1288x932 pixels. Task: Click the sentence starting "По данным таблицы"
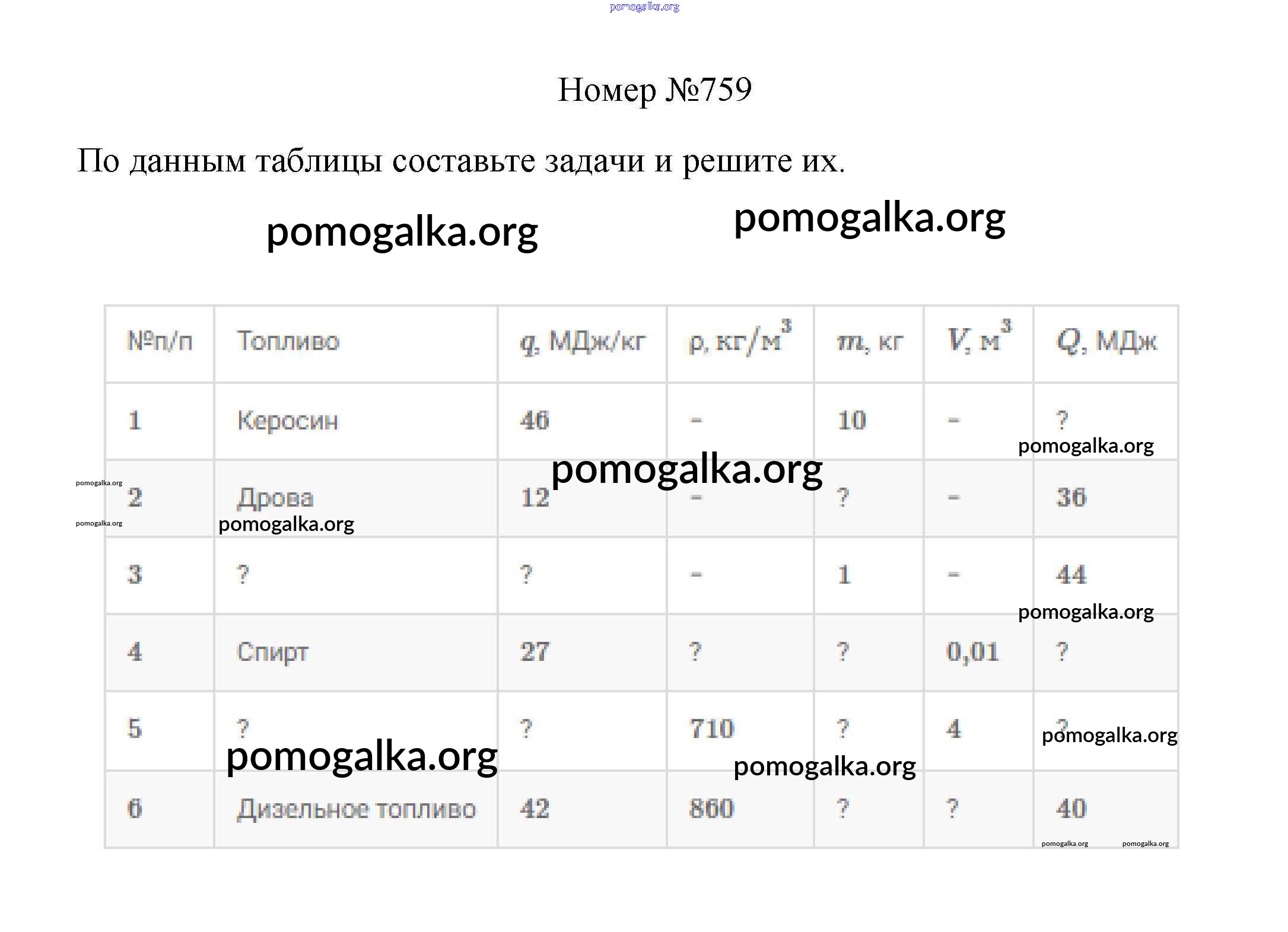(x=460, y=160)
